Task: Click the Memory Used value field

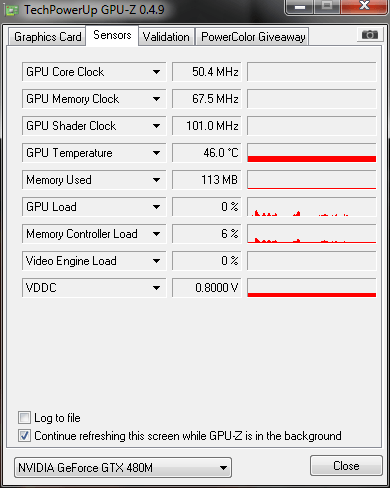Action: pos(206,180)
